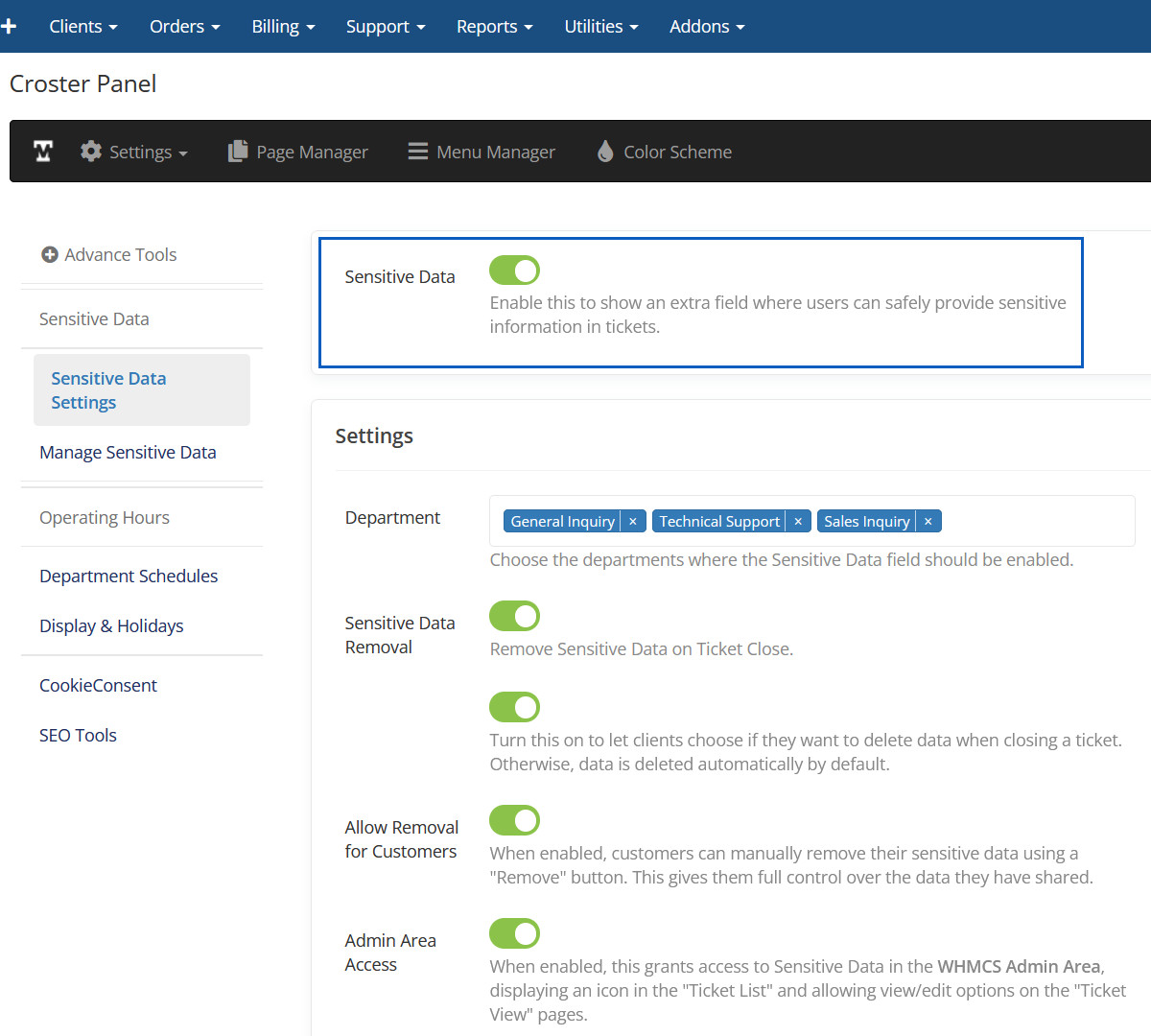
Task: Go to Department Schedules
Action: 129,576
